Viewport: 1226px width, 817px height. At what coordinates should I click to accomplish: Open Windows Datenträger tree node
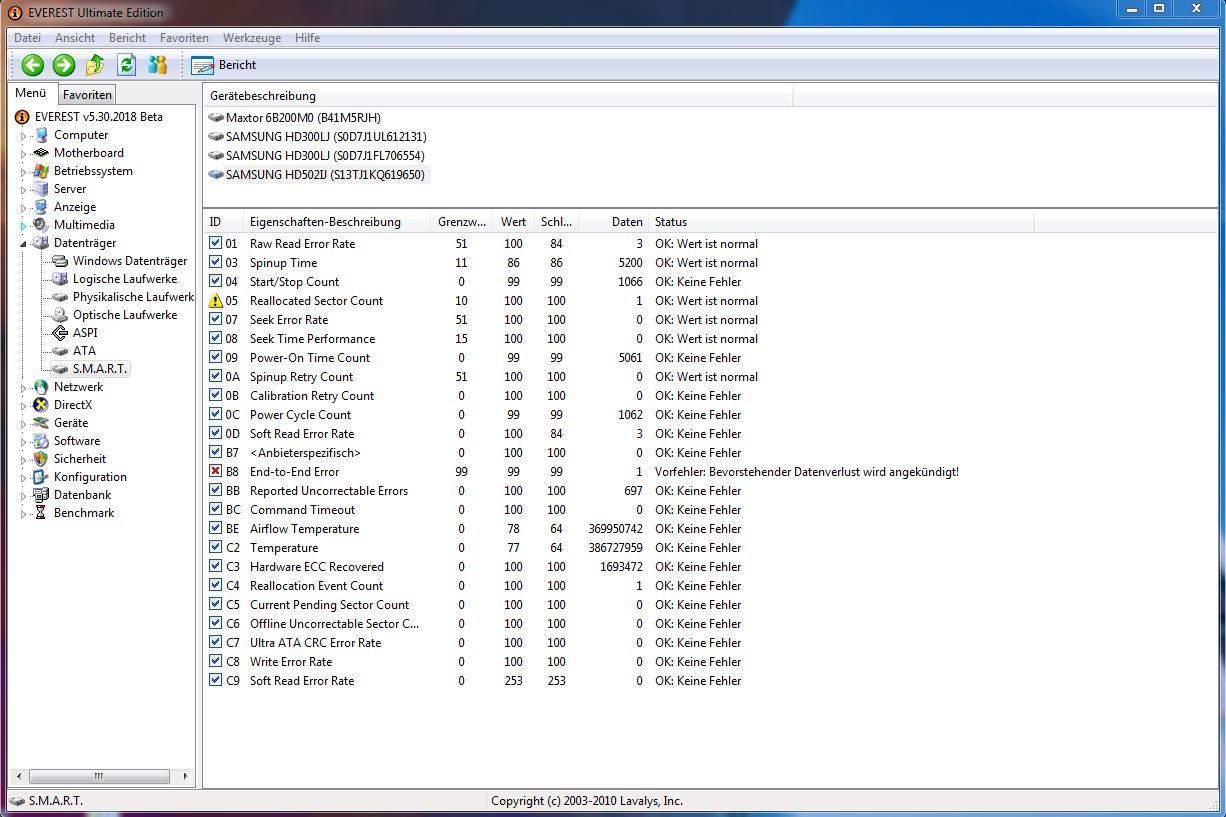(x=129, y=261)
